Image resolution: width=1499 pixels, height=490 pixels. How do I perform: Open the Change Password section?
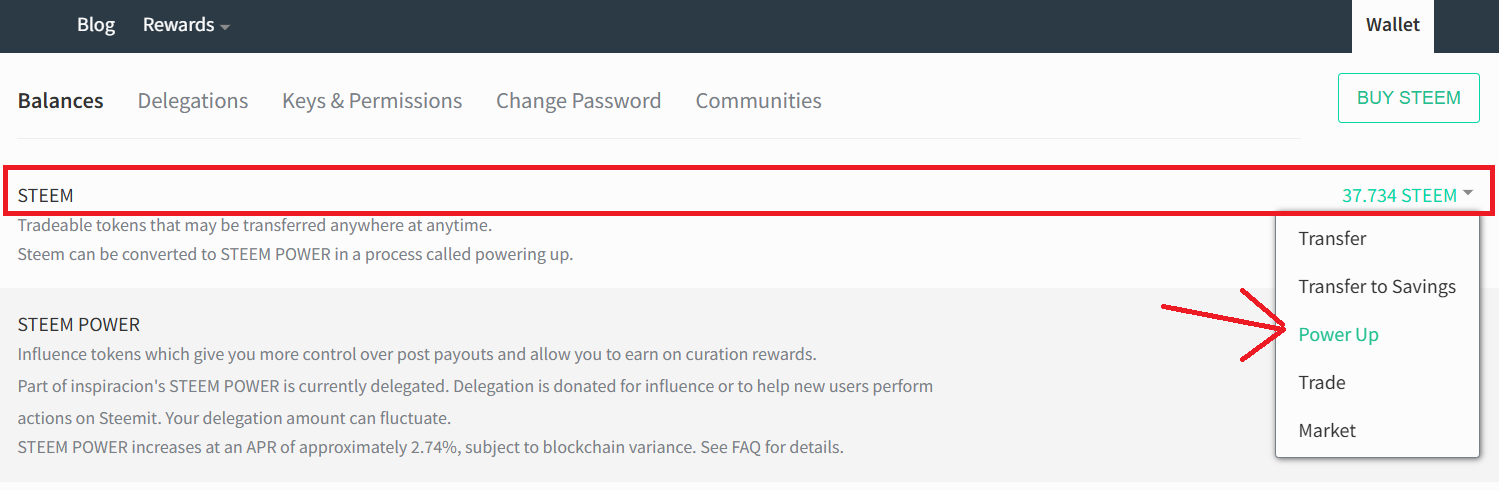(x=578, y=101)
